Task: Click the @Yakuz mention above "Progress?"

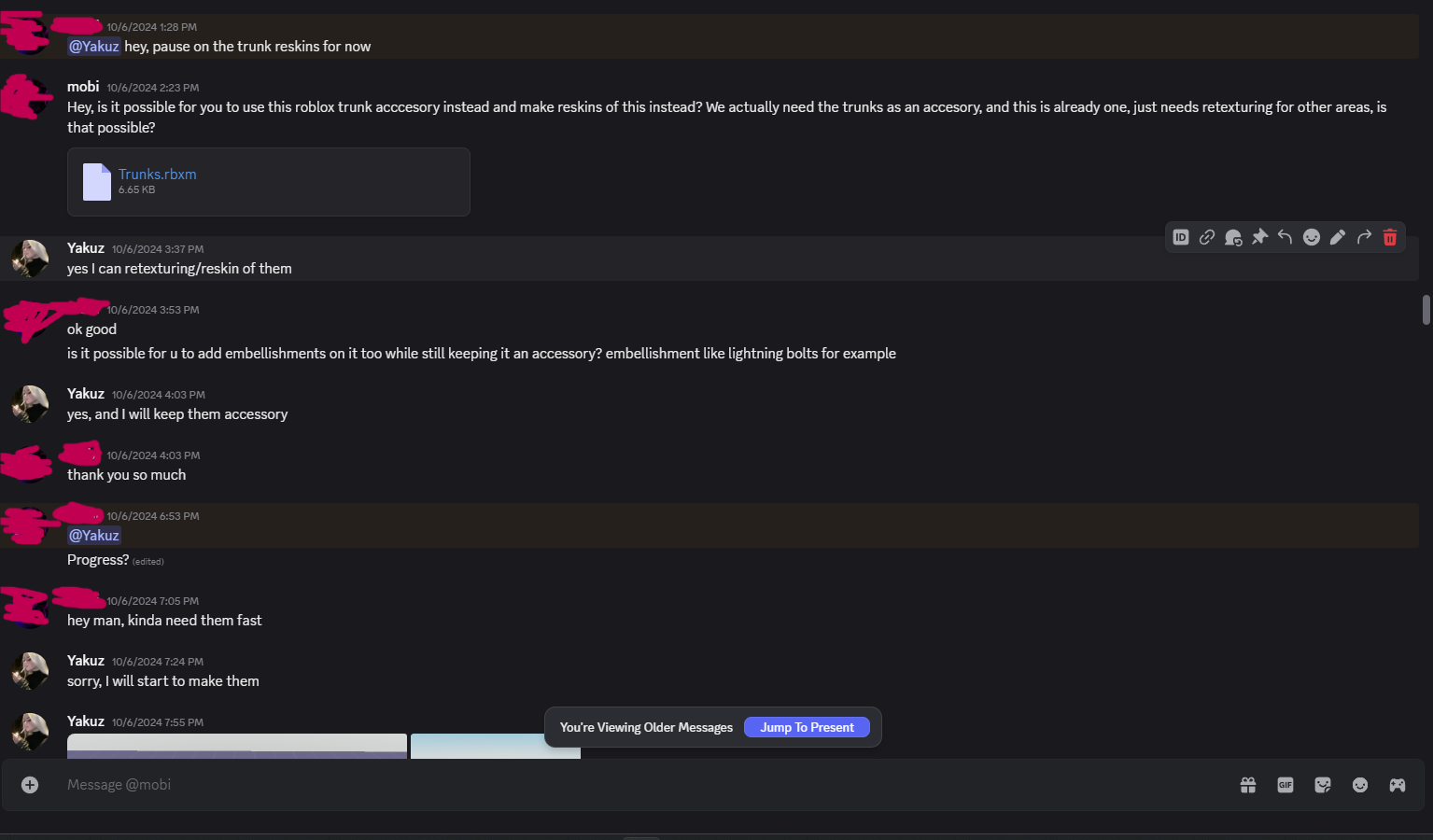Action: (94, 536)
